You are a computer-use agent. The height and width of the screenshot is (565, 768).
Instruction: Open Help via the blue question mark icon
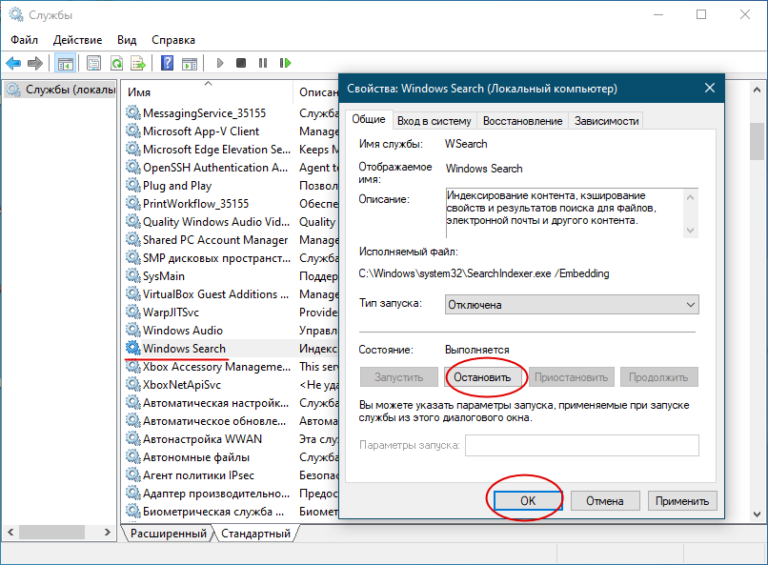[166, 63]
